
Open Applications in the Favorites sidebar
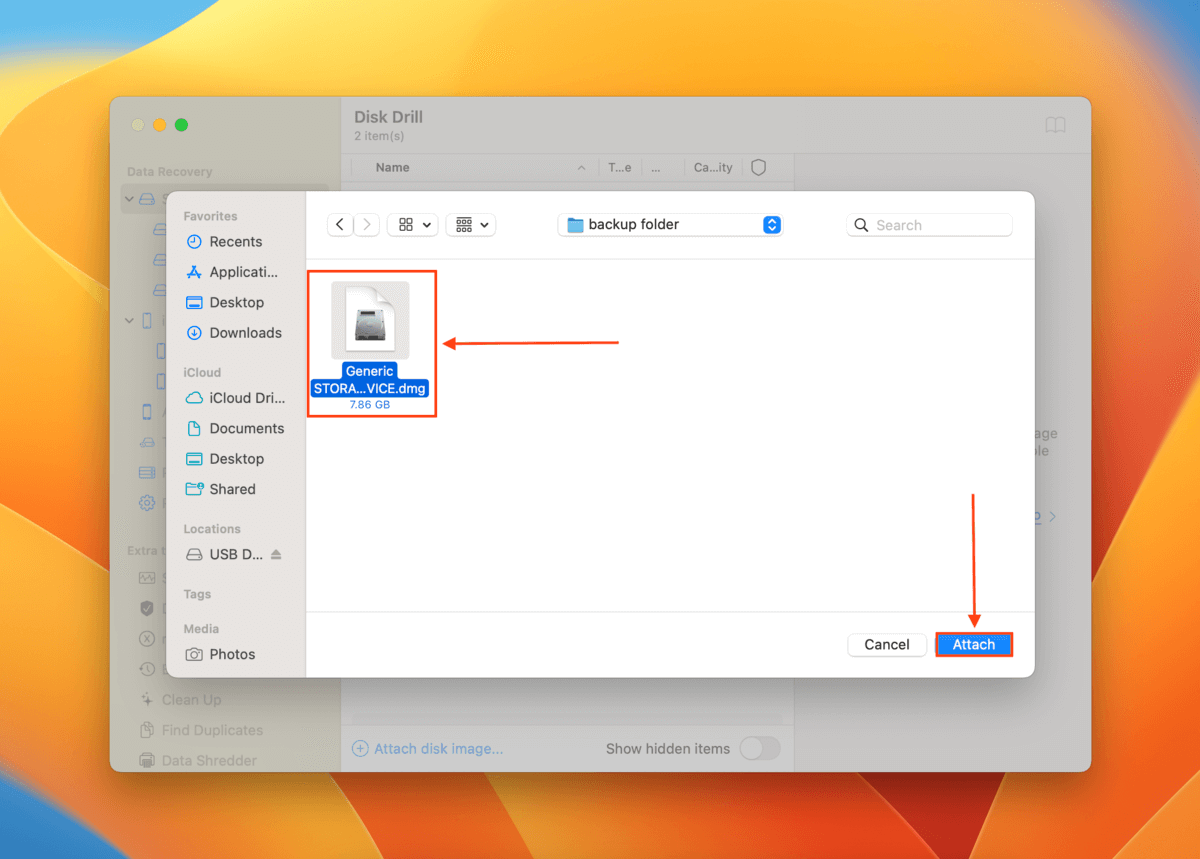point(232,272)
